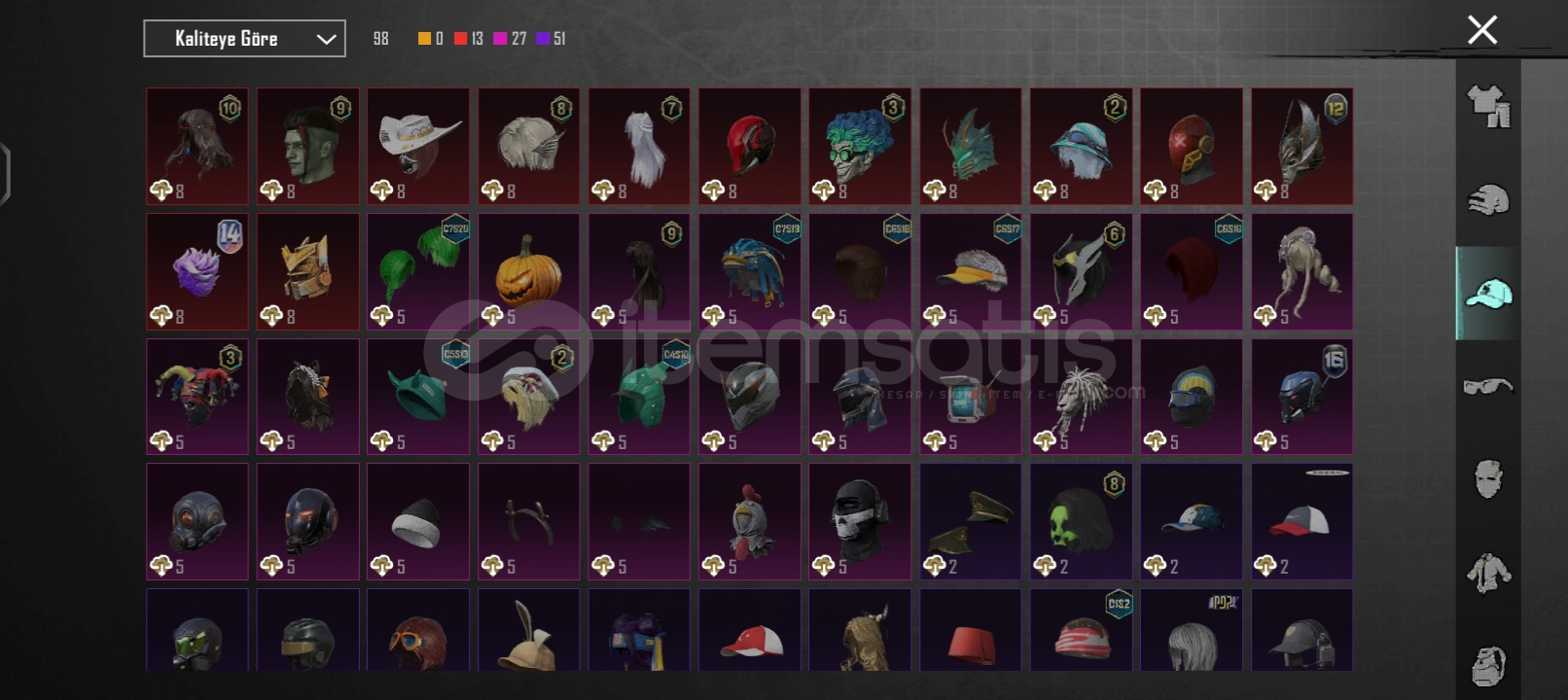The height and width of the screenshot is (700, 1568).
Task: Open the outfits category icon in sidebar
Action: tap(1488, 107)
